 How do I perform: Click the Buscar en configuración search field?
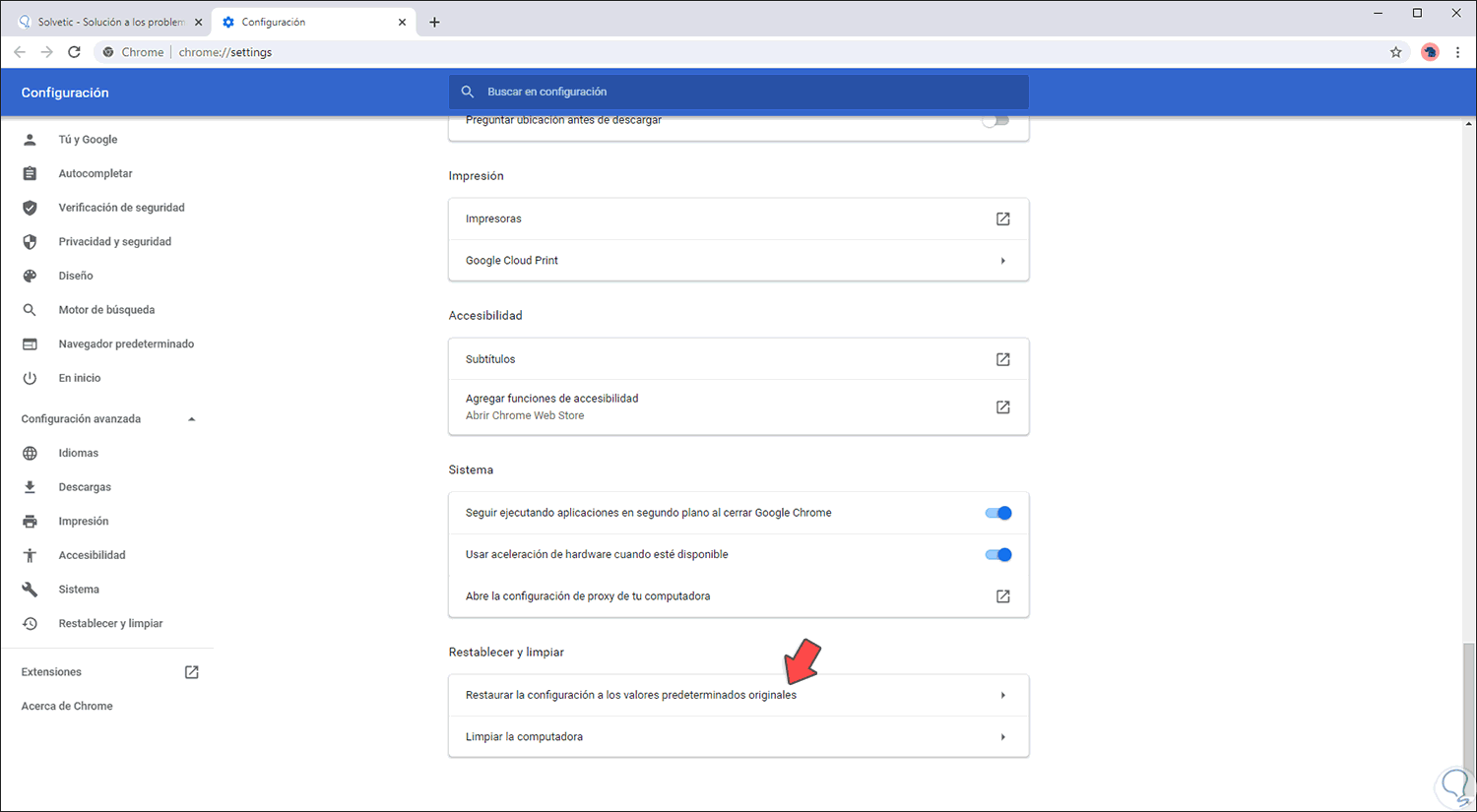[738, 92]
